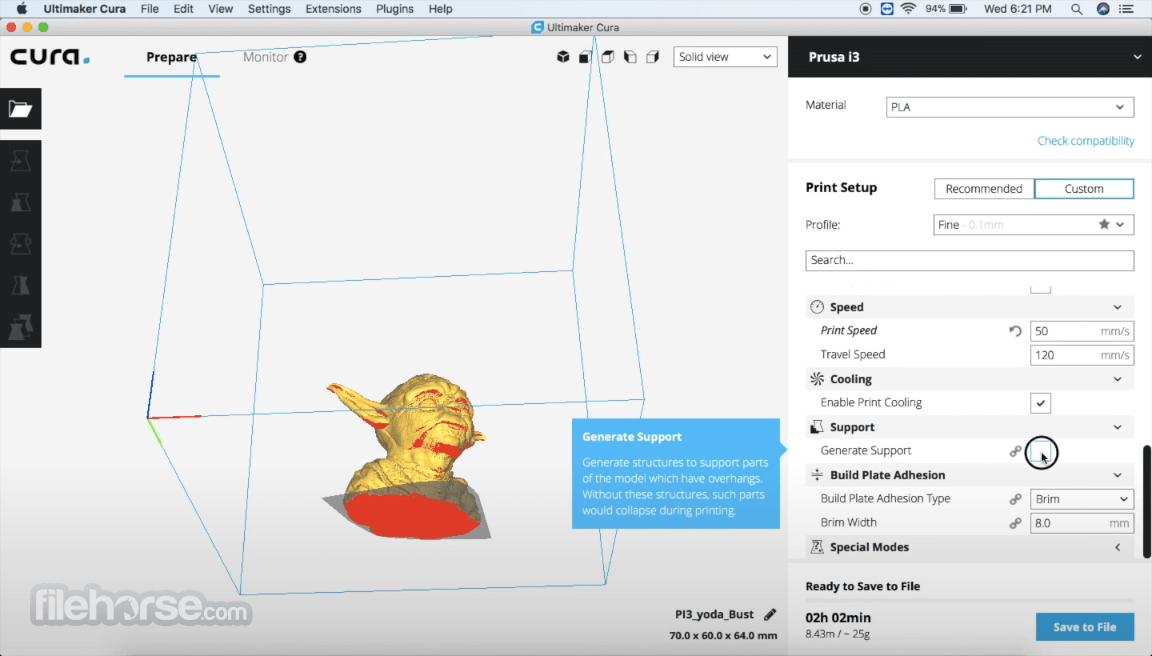Click the profile star icon

coord(1104,224)
